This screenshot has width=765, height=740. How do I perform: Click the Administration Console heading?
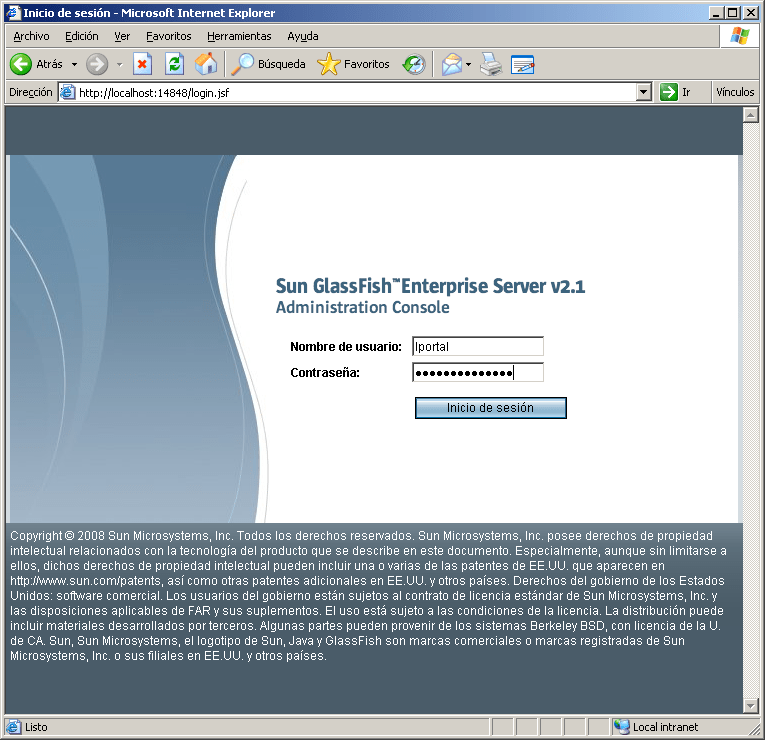tap(362, 307)
